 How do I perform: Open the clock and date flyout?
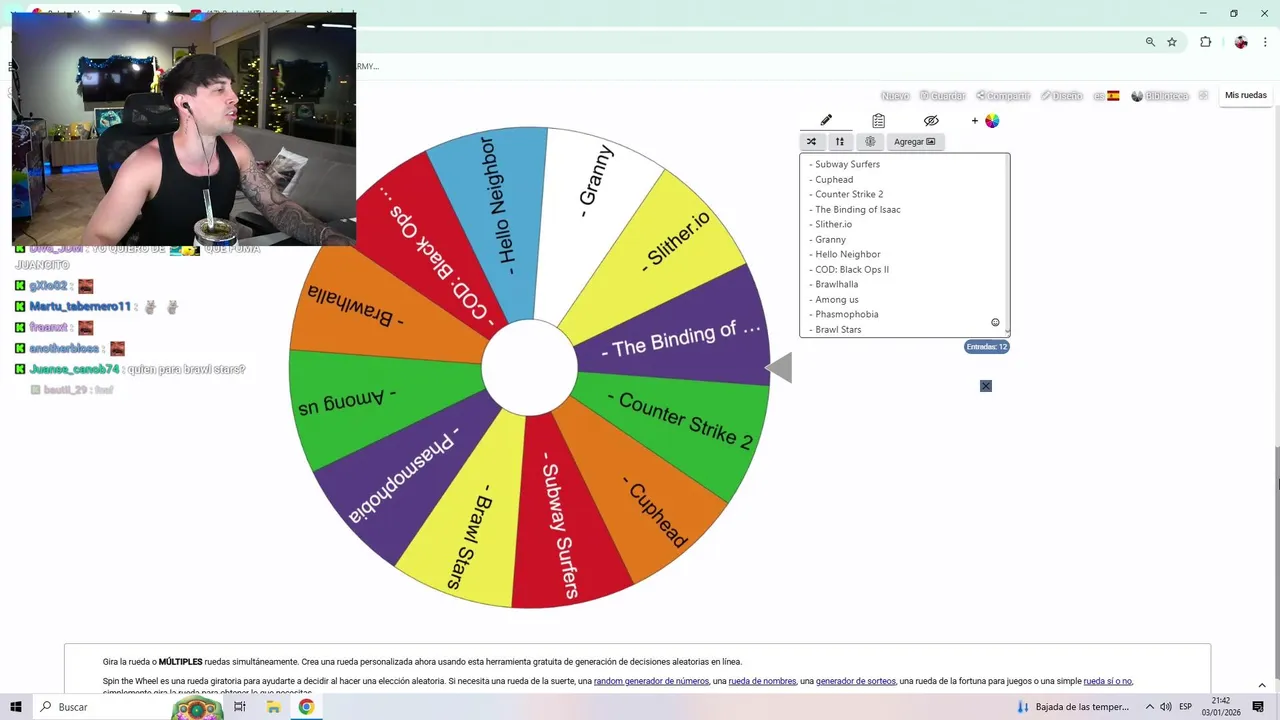[x=1221, y=707]
